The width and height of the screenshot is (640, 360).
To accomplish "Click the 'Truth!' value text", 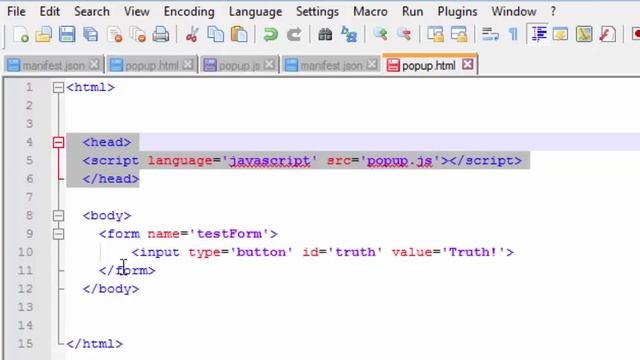I will (473, 252).
